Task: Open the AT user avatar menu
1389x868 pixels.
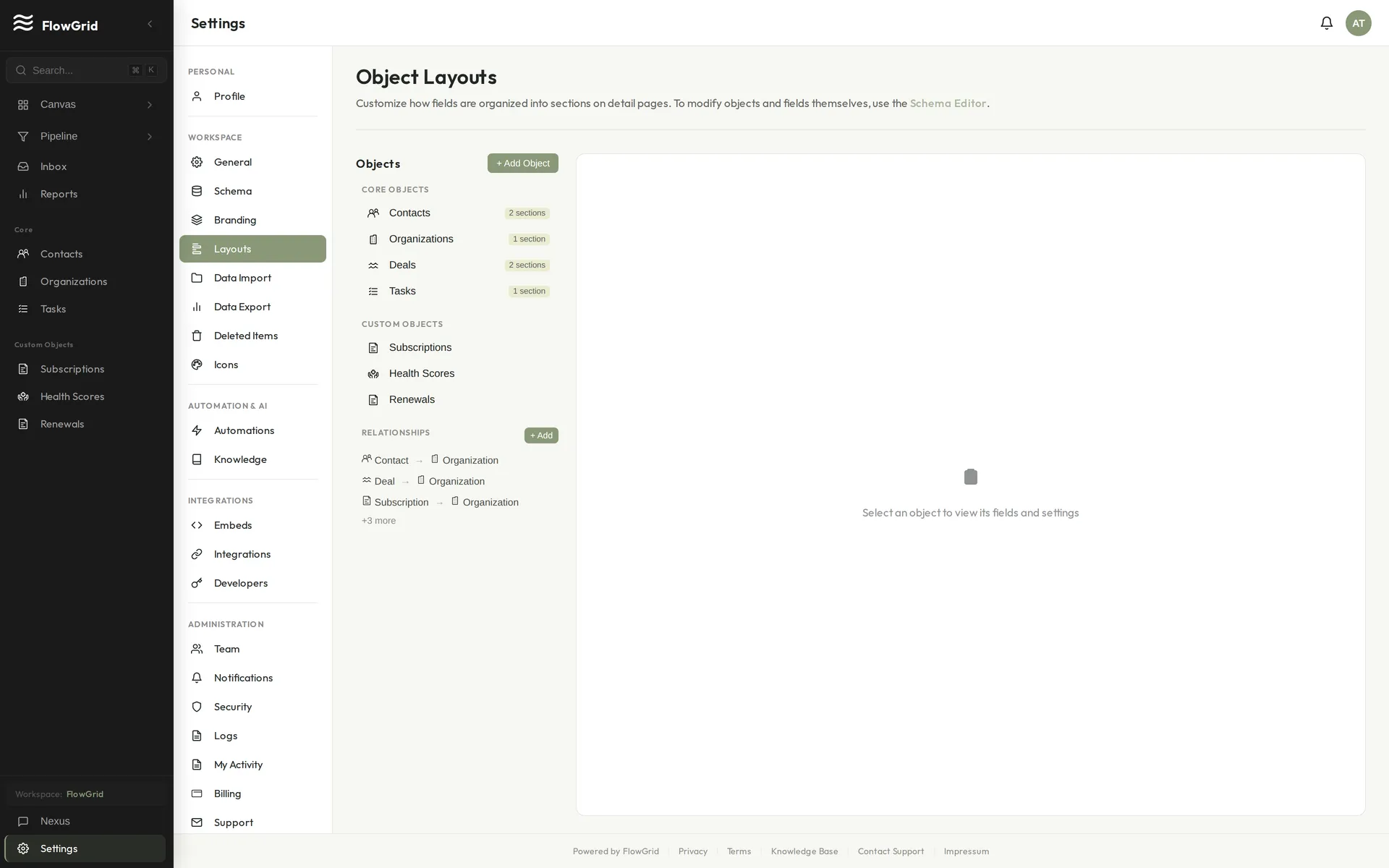Action: tap(1358, 23)
